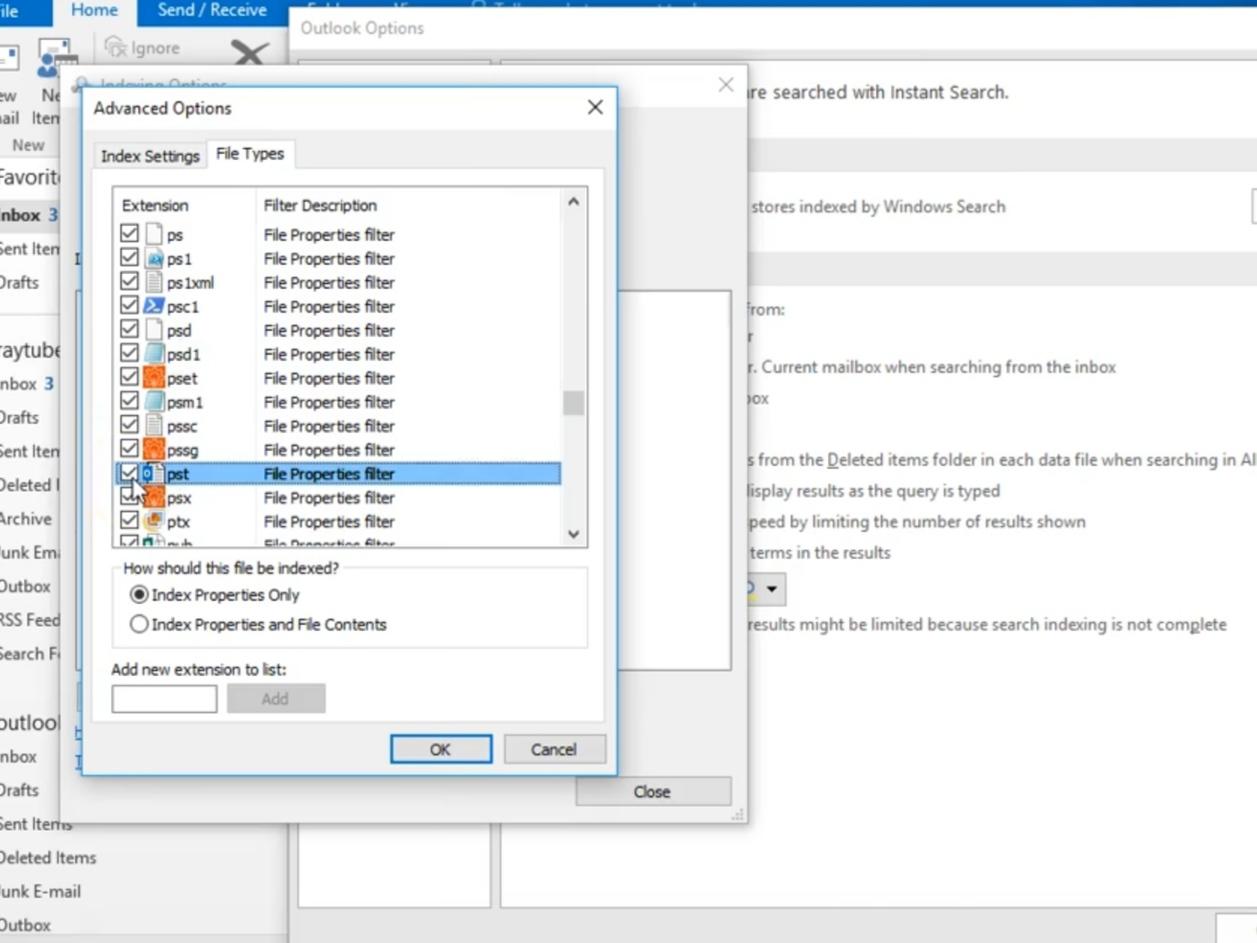Uncheck the ps extension checkbox
This screenshot has width=1257, height=943.
click(129, 234)
